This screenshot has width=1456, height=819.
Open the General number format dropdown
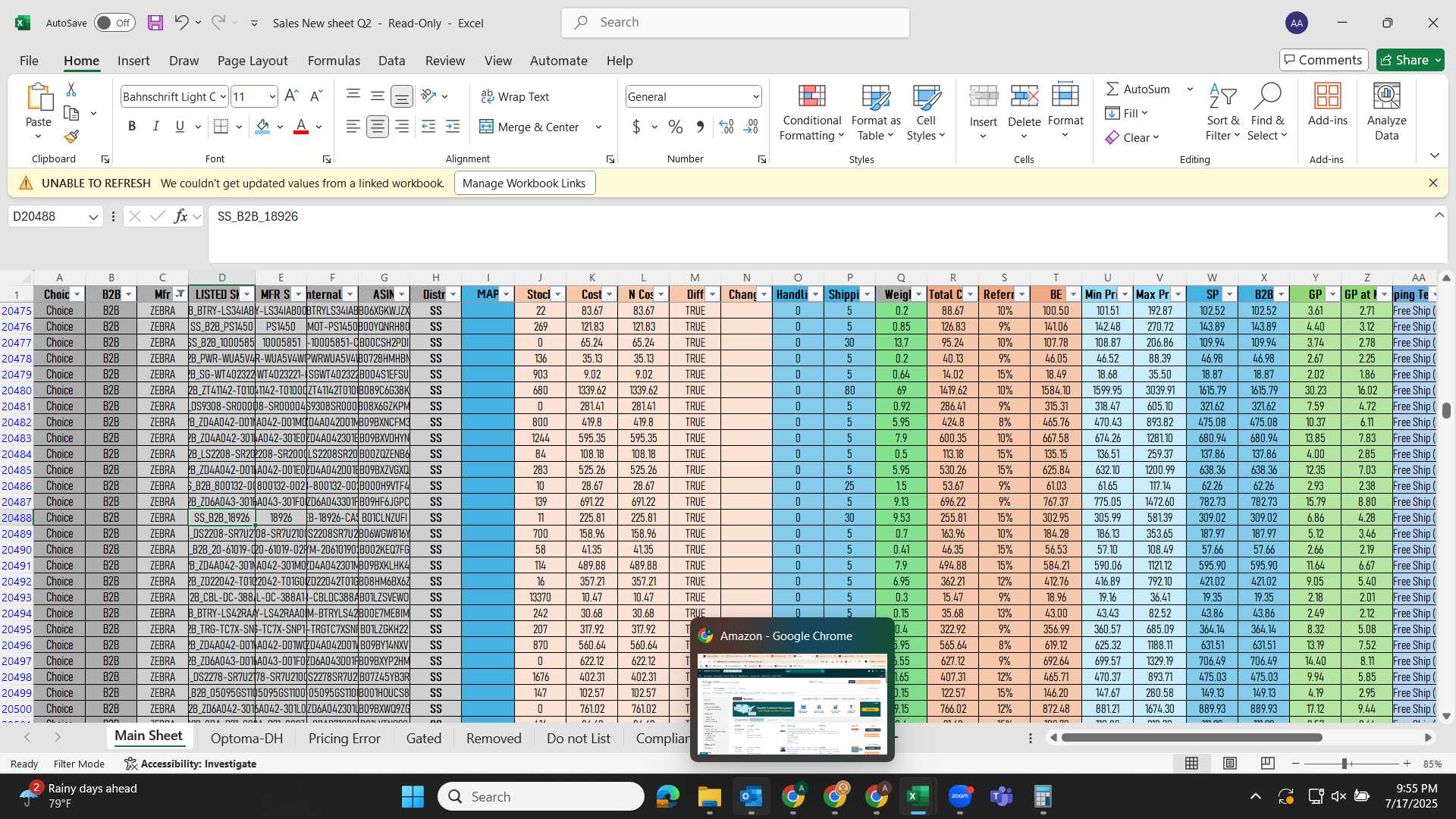[x=756, y=96]
